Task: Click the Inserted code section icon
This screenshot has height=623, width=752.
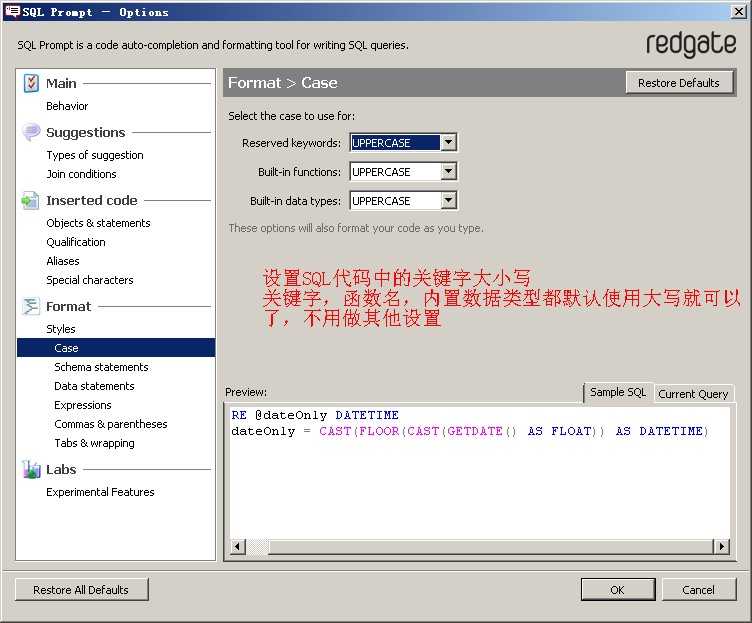Action: pos(30,200)
